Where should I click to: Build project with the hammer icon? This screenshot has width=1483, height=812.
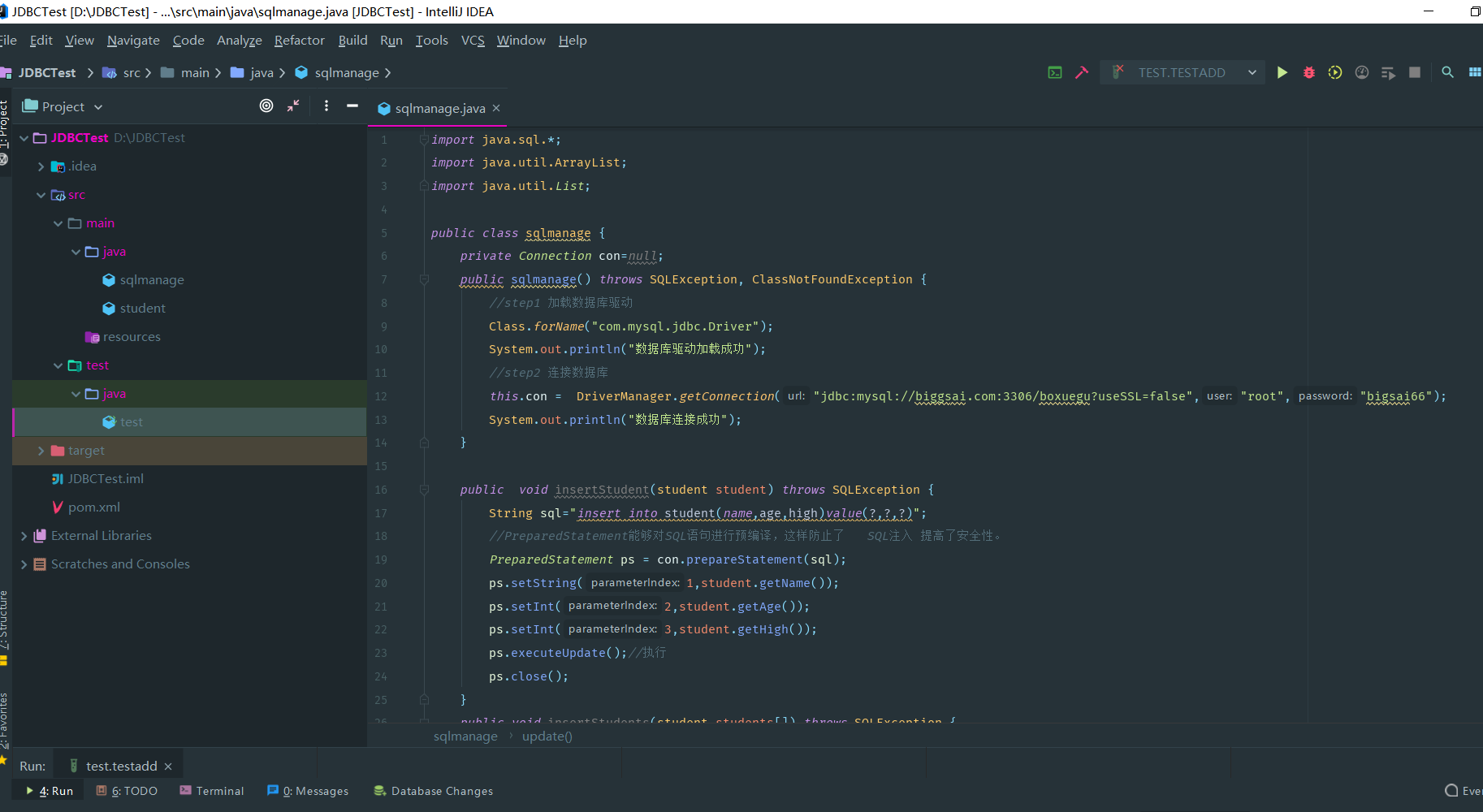[x=1082, y=72]
